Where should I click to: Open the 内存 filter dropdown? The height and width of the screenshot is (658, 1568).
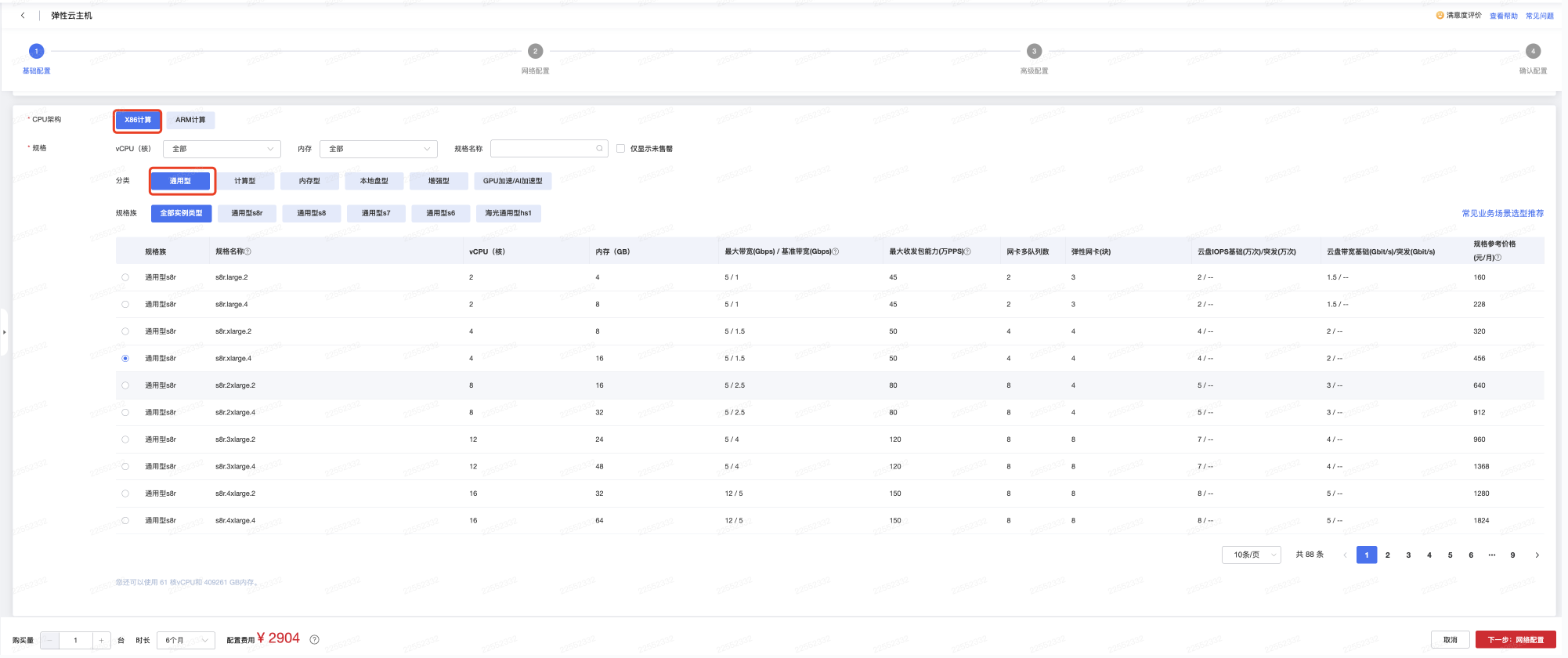(x=378, y=148)
